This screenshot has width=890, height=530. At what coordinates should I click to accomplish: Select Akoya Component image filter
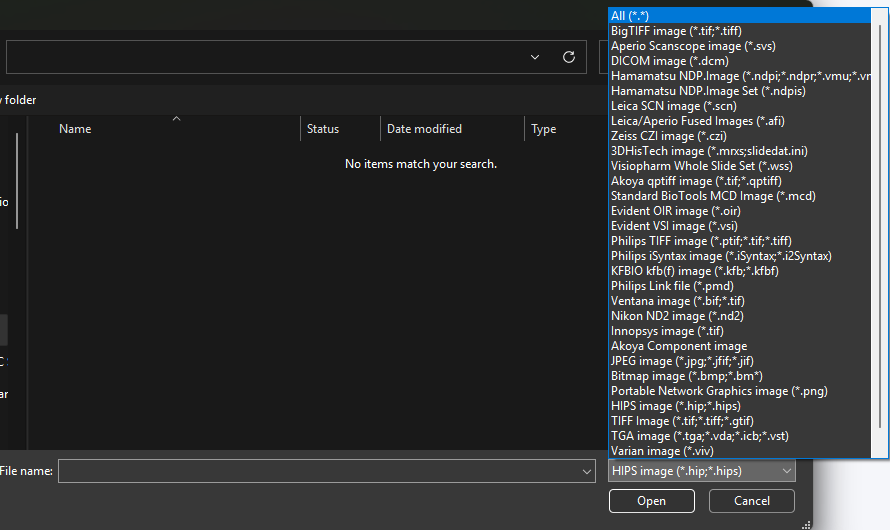[x=740, y=346]
